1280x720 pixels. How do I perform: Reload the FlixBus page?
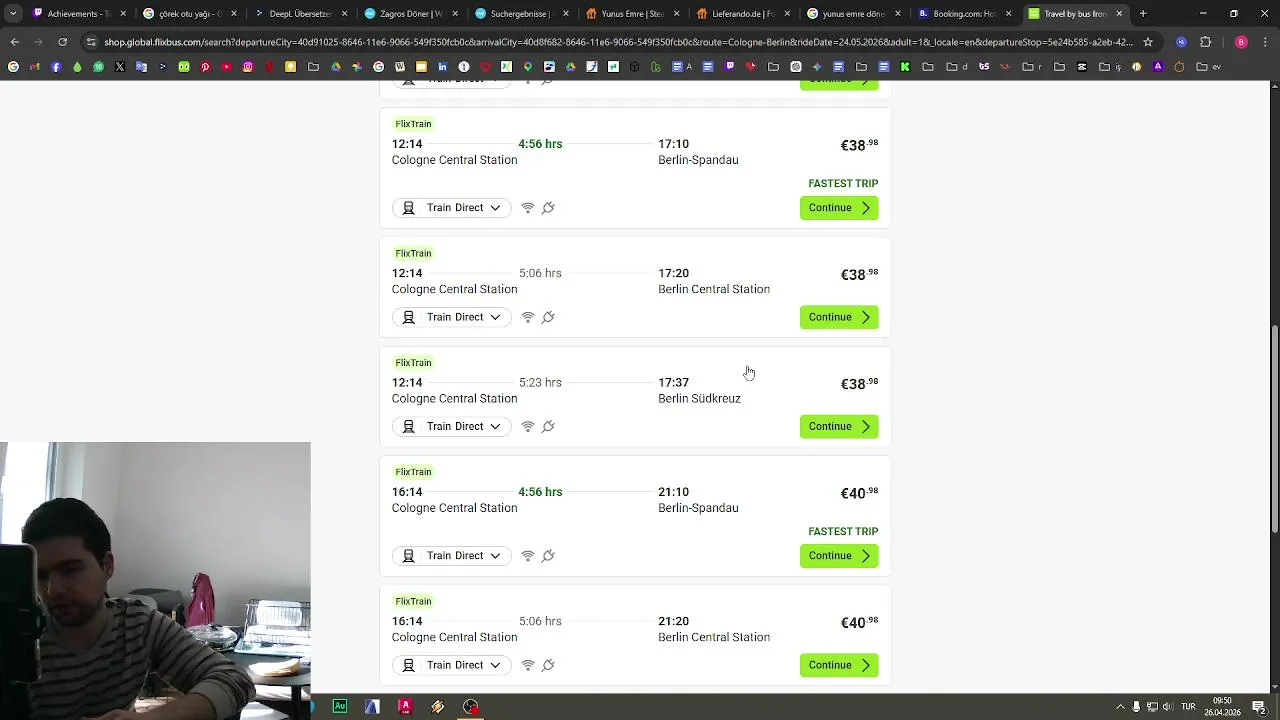point(62,42)
